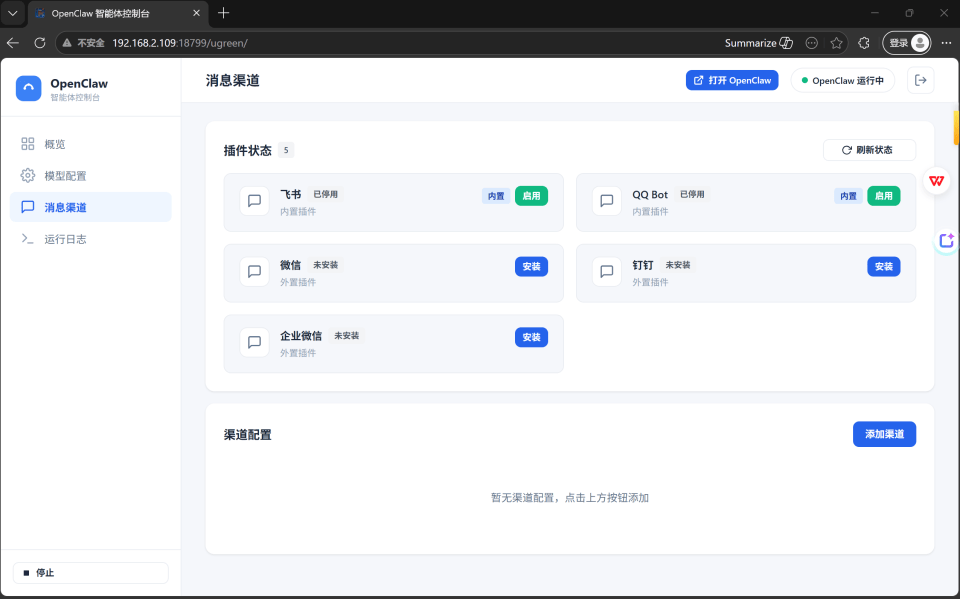Click the 登录 profile button
960x599 pixels.
pyautogui.click(x=907, y=43)
